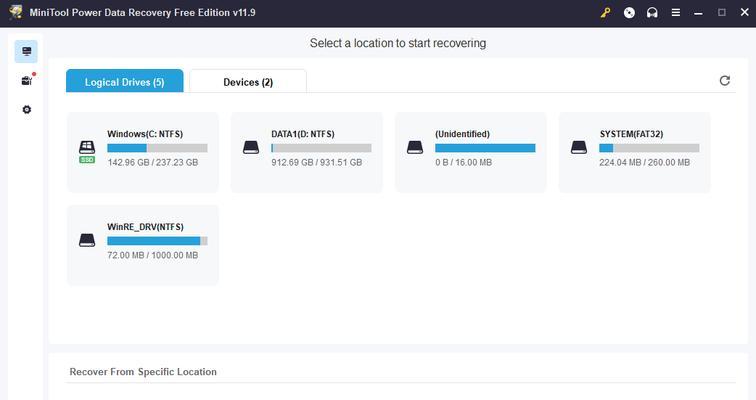Screen dimensions: 756x400
Task: Open the settings gear in sidebar
Action: (27, 109)
